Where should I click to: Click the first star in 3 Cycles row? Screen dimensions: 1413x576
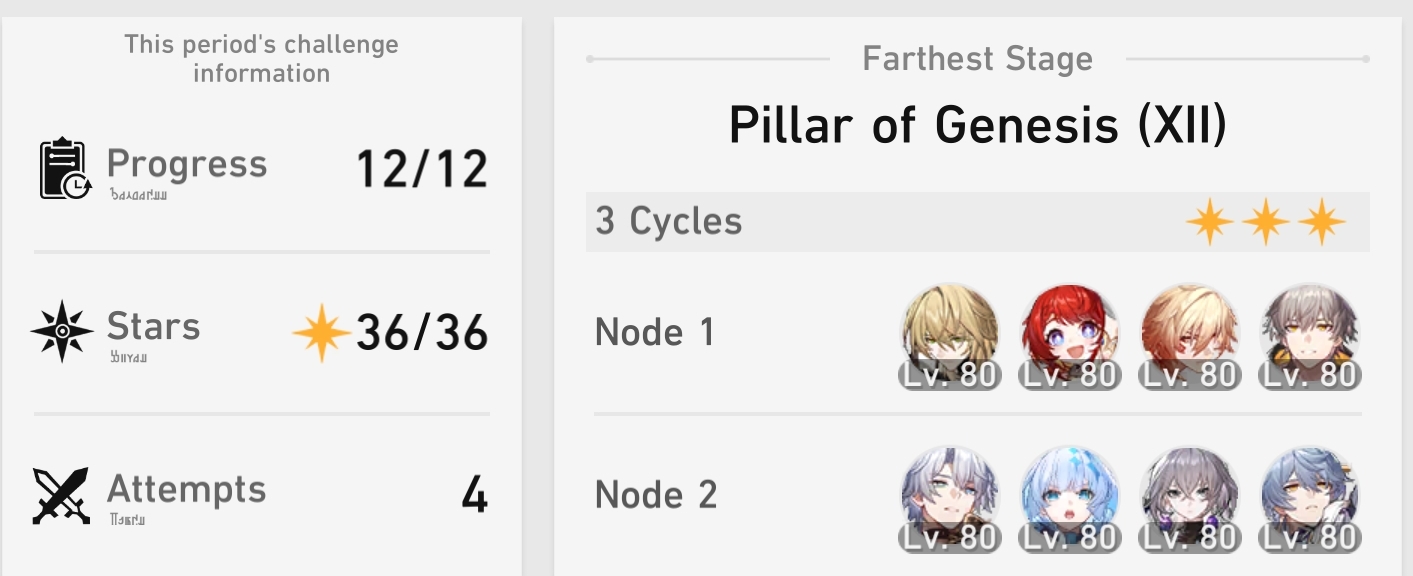coord(1209,222)
